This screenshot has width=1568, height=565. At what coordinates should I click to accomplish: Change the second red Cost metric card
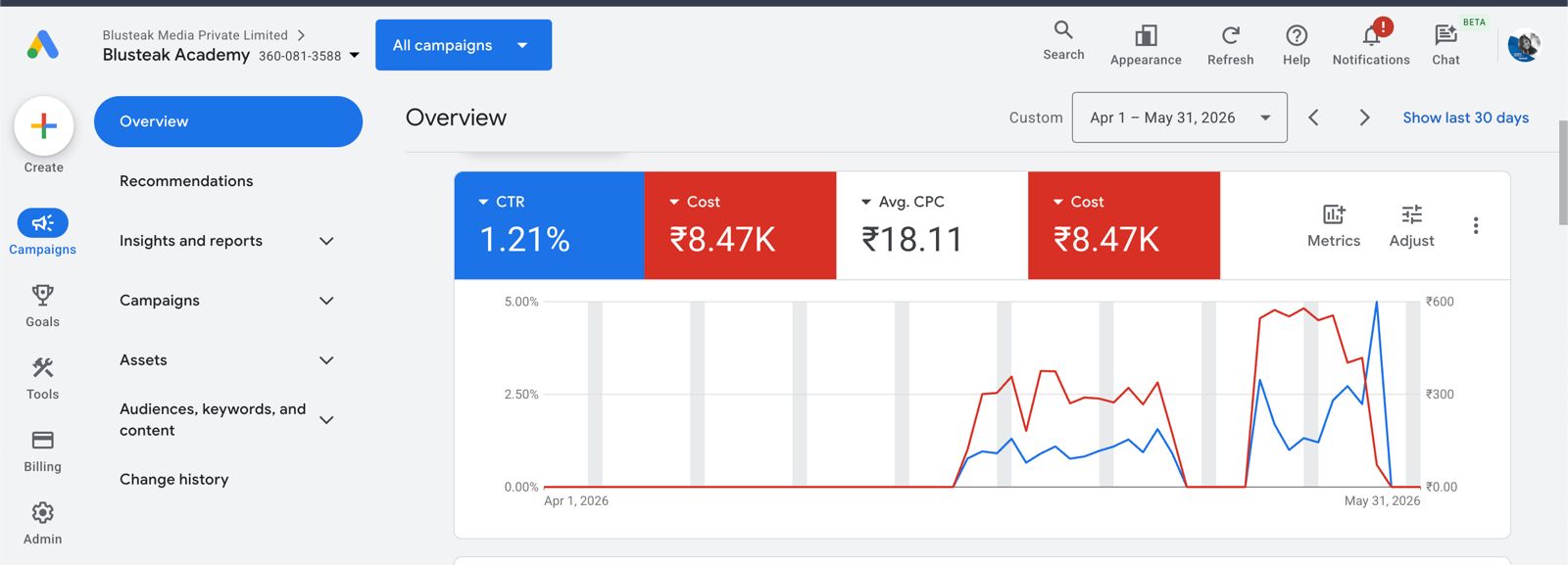[1124, 225]
